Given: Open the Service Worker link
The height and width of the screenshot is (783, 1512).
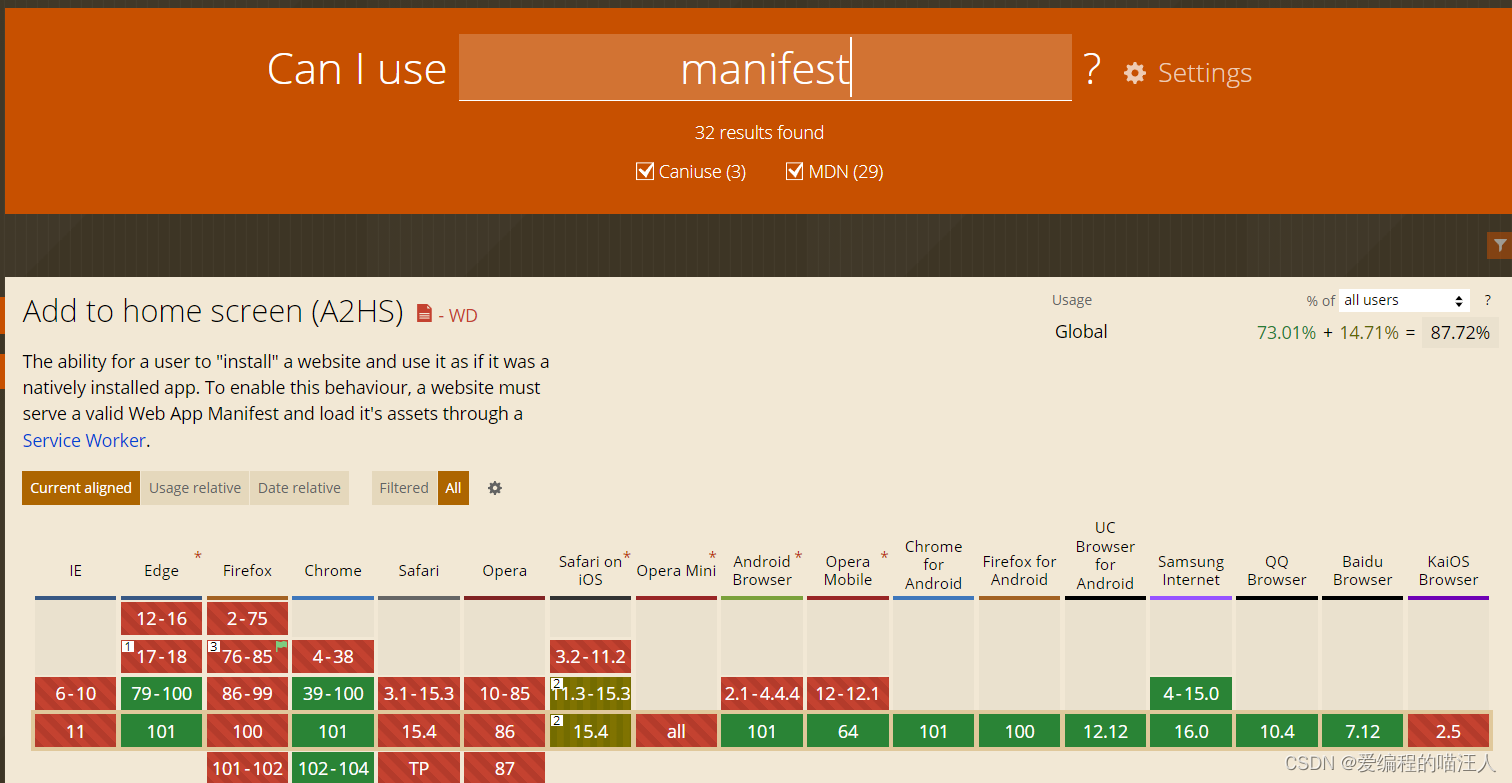Looking at the screenshot, I should point(85,440).
